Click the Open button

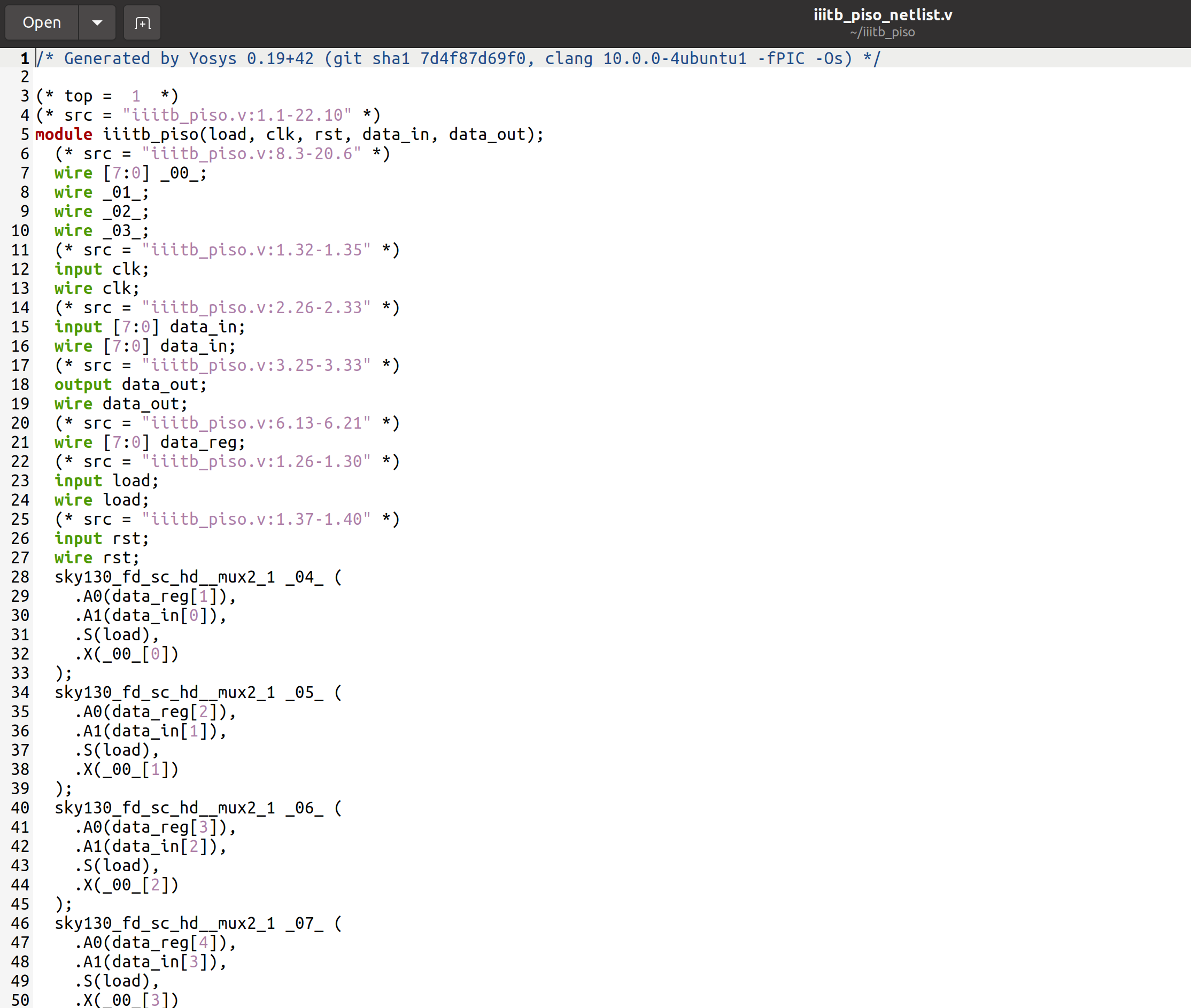(41, 22)
